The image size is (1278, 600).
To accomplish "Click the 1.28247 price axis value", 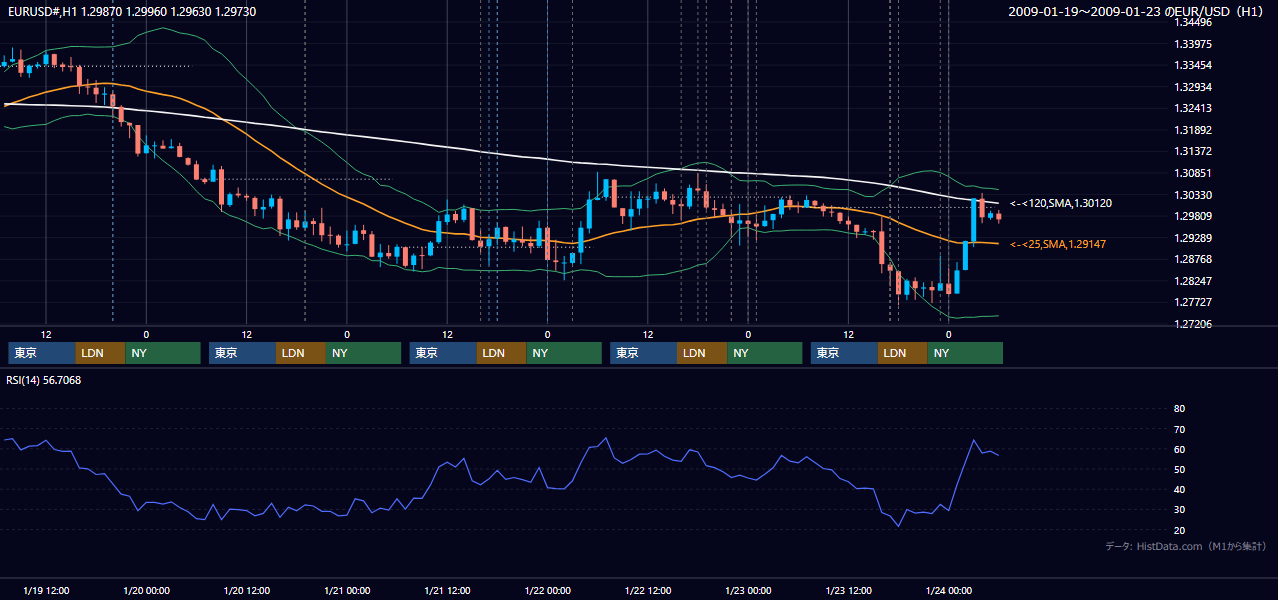I will point(1193,281).
